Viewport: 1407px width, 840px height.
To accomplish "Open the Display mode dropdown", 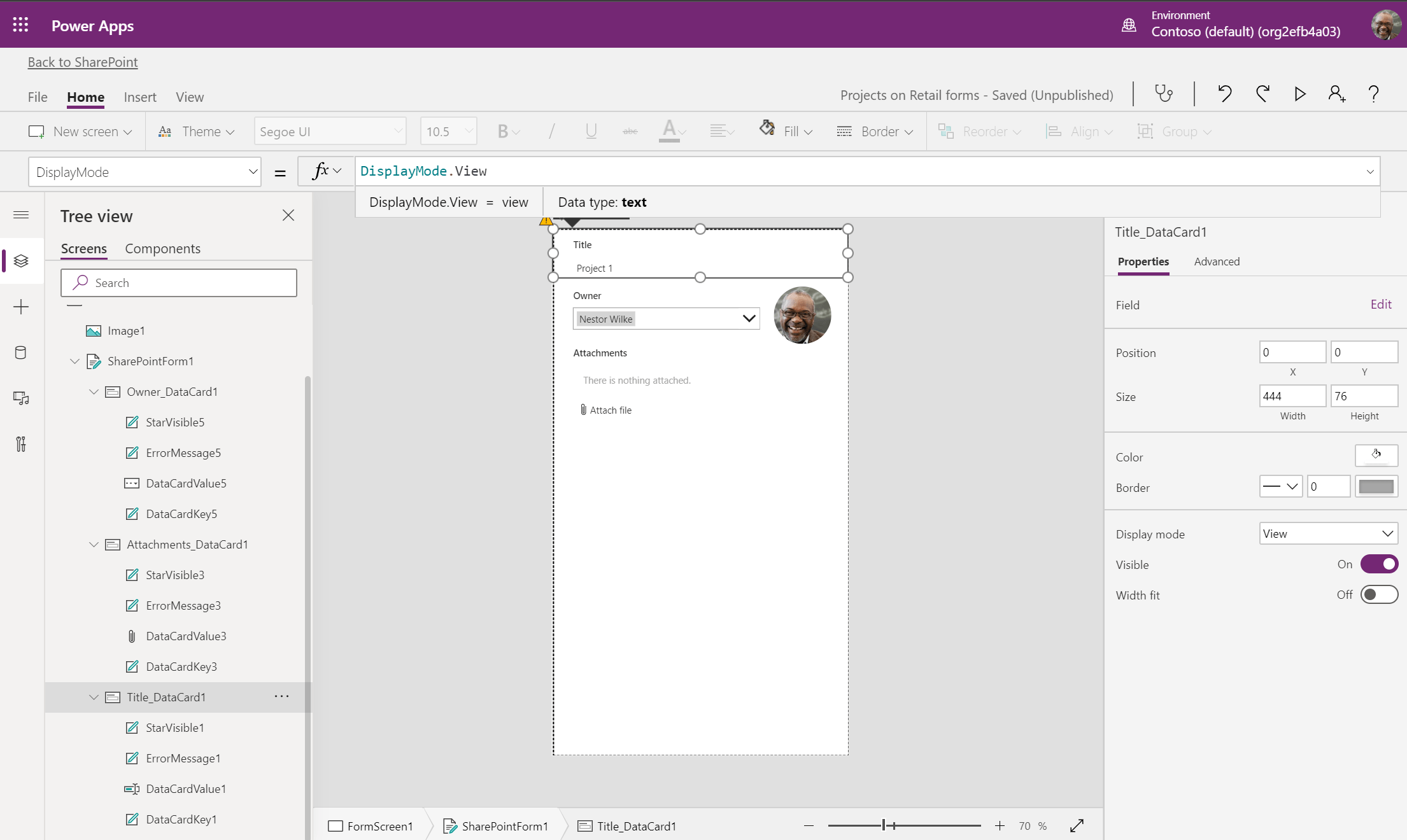I will click(x=1328, y=533).
